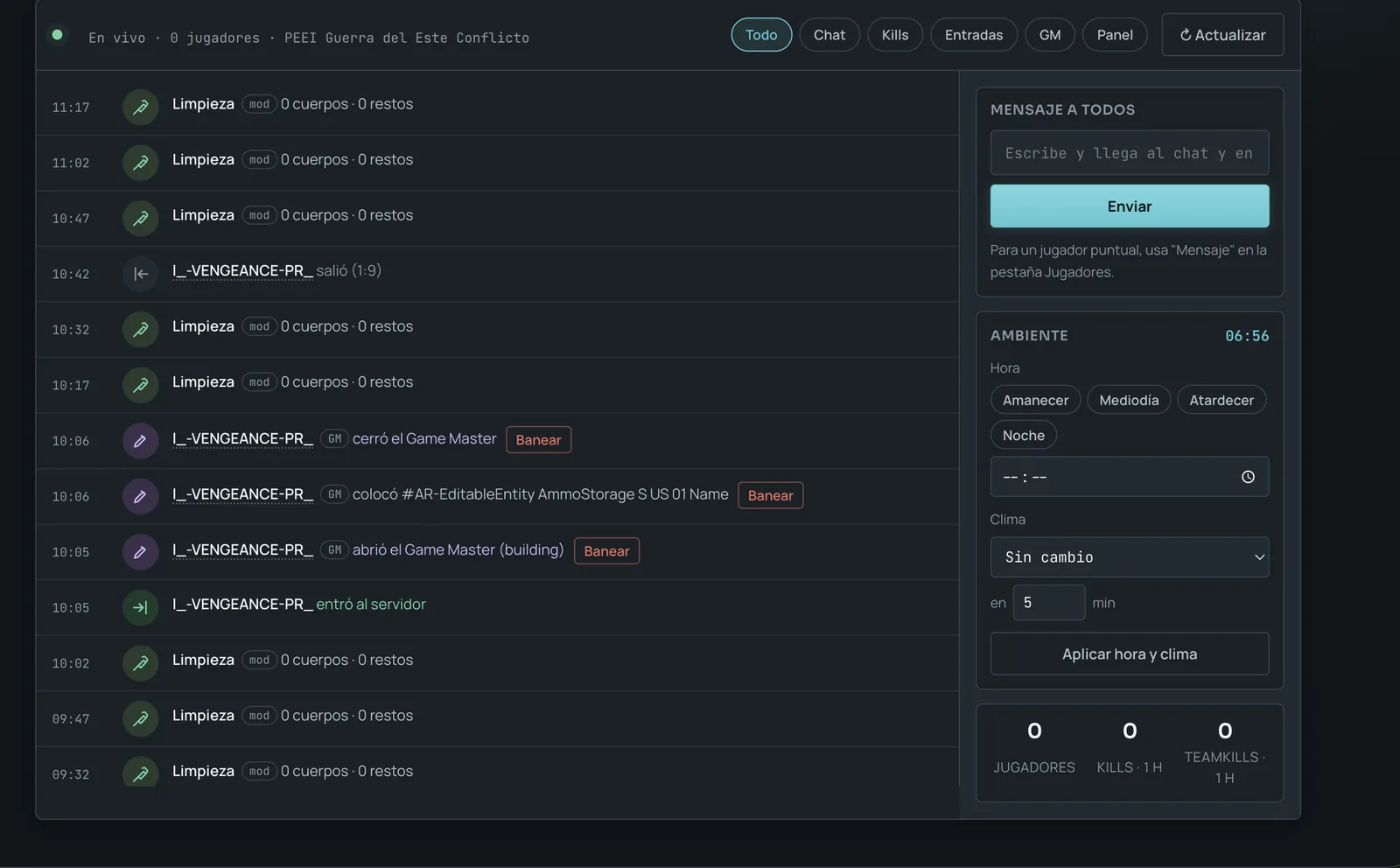The image size is (1400, 868).
Task: Click the 10:42 timestamp
Action: click(x=71, y=274)
